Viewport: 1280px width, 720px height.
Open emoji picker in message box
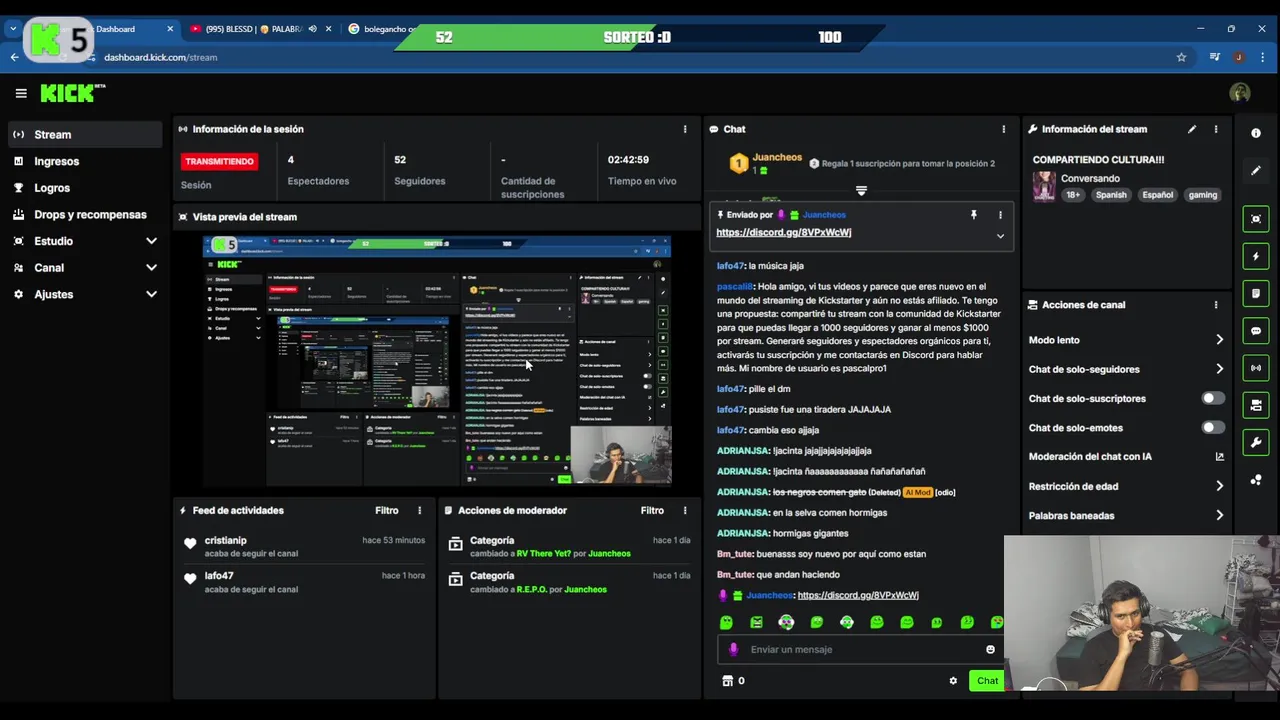[991, 649]
